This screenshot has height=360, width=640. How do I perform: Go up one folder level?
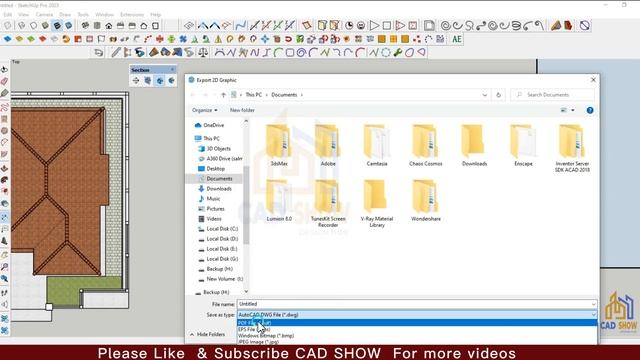[223, 95]
